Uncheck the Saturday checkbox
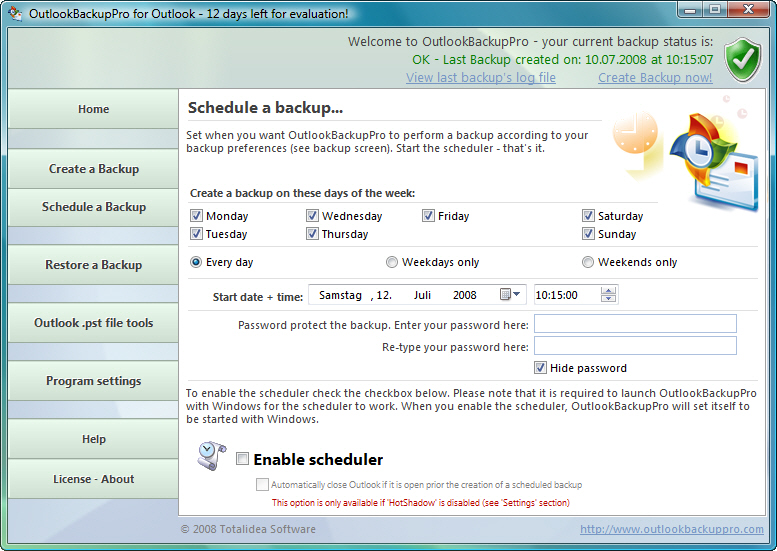The height and width of the screenshot is (551, 777). [588, 216]
